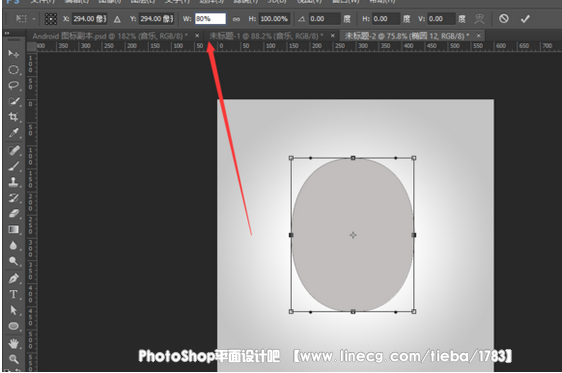Select the Hand tool
This screenshot has height=373, width=562.
14,343
